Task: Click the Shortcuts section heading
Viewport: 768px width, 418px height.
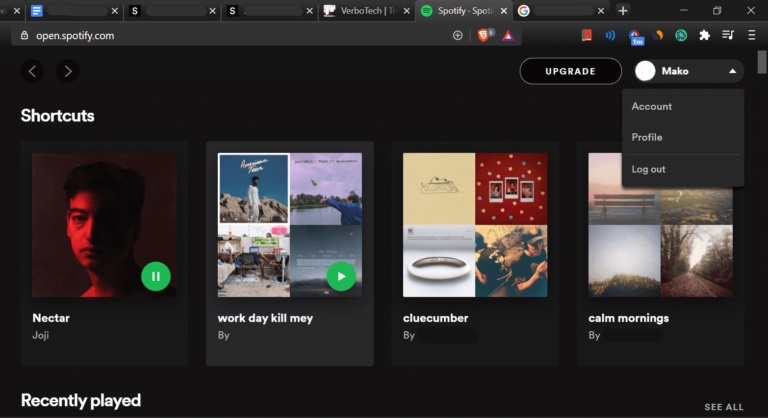Action: [57, 116]
